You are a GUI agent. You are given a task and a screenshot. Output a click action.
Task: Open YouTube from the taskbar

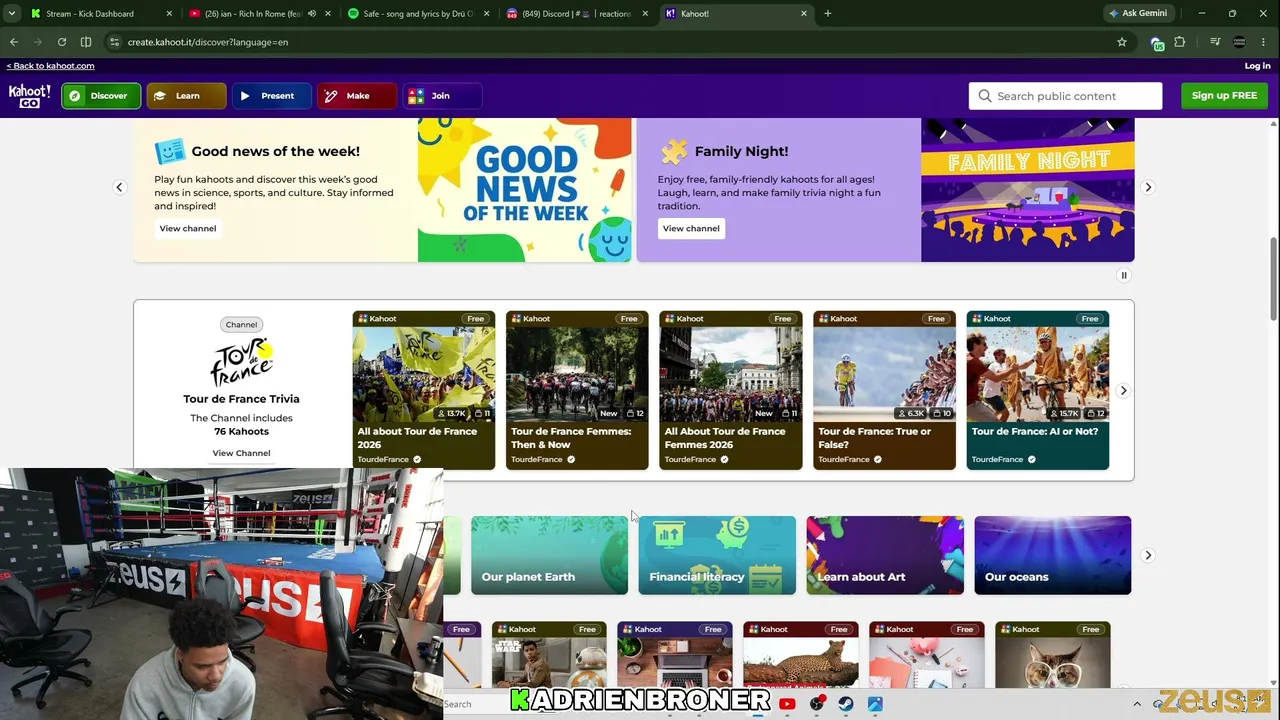point(787,704)
